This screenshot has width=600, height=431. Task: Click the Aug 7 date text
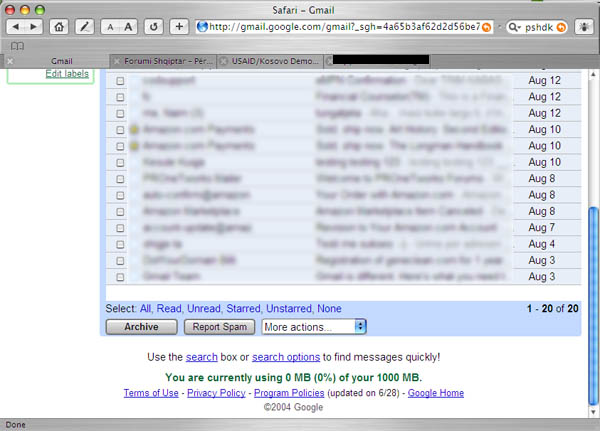click(x=541, y=228)
